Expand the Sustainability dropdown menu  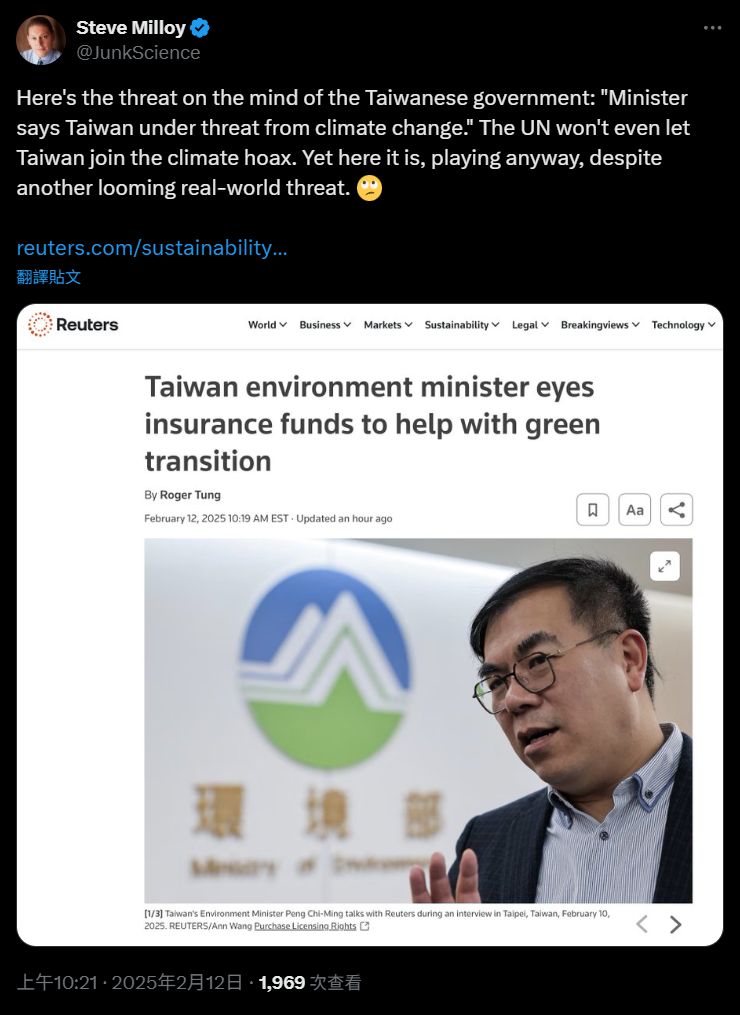tap(462, 325)
